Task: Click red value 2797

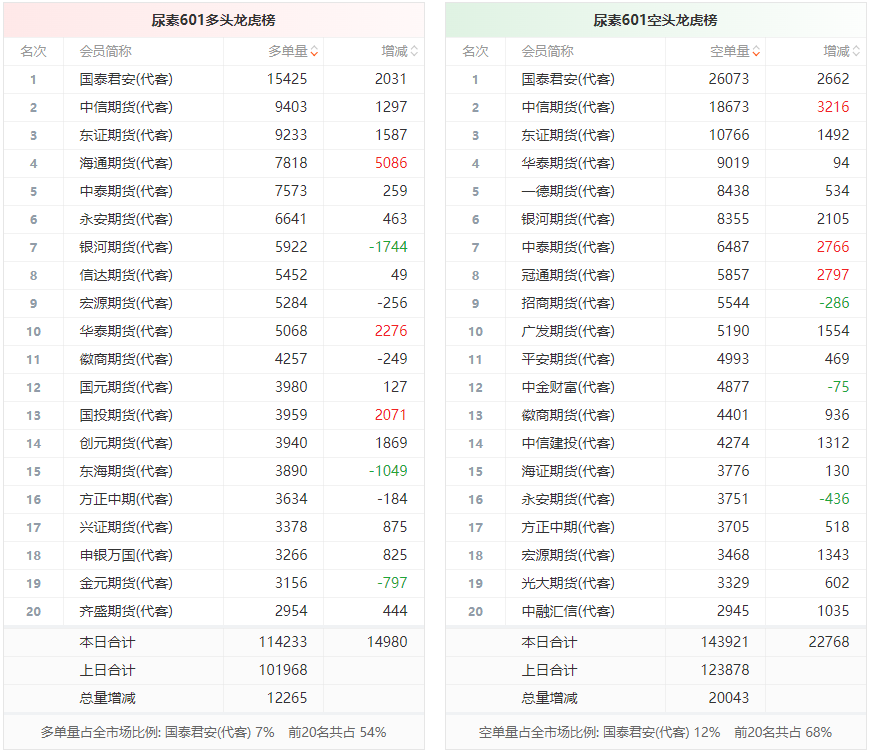Action: [x=833, y=275]
